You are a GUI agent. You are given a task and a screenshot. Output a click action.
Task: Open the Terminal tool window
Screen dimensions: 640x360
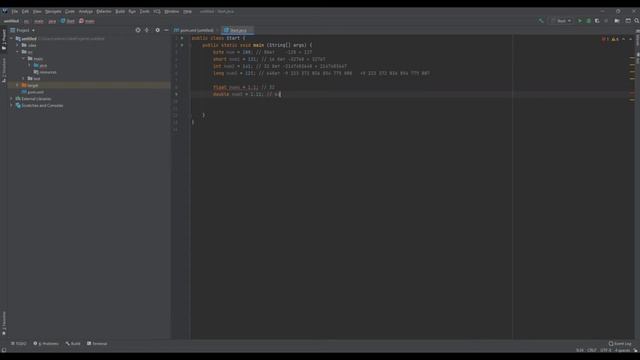[97, 344]
